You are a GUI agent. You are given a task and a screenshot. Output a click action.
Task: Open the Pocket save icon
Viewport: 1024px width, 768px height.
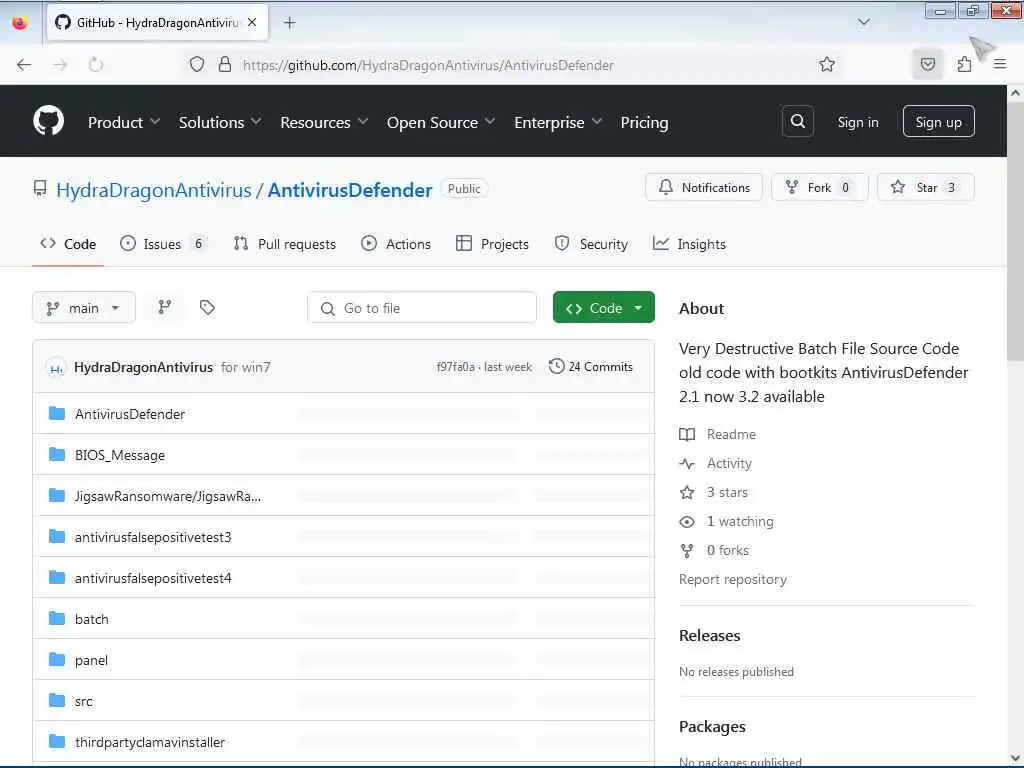point(928,65)
